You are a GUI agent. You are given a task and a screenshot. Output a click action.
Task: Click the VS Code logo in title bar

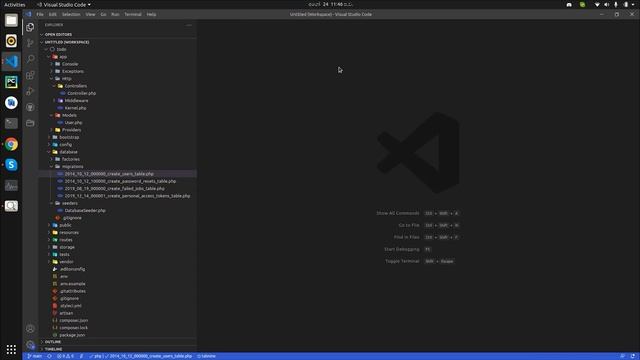(28, 14)
